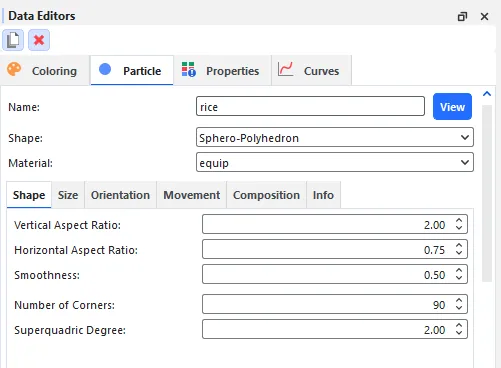The image size is (501, 368).
Task: Click the red X delete icon
Action: tap(39, 40)
